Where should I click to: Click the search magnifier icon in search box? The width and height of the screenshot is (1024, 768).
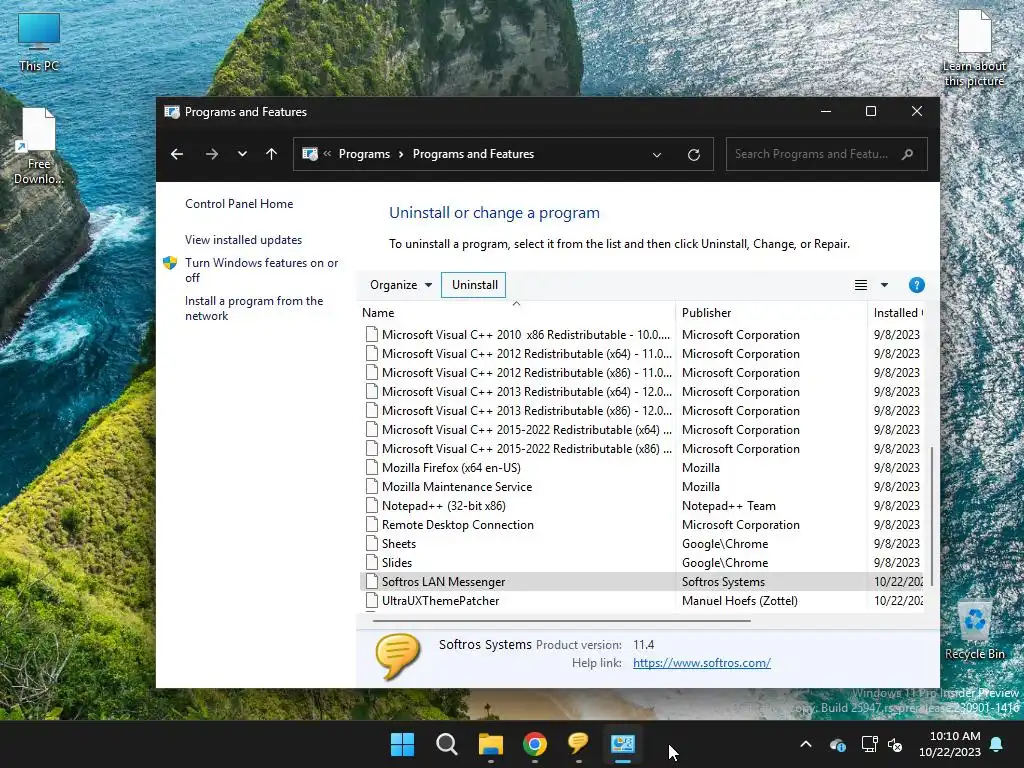pos(907,154)
